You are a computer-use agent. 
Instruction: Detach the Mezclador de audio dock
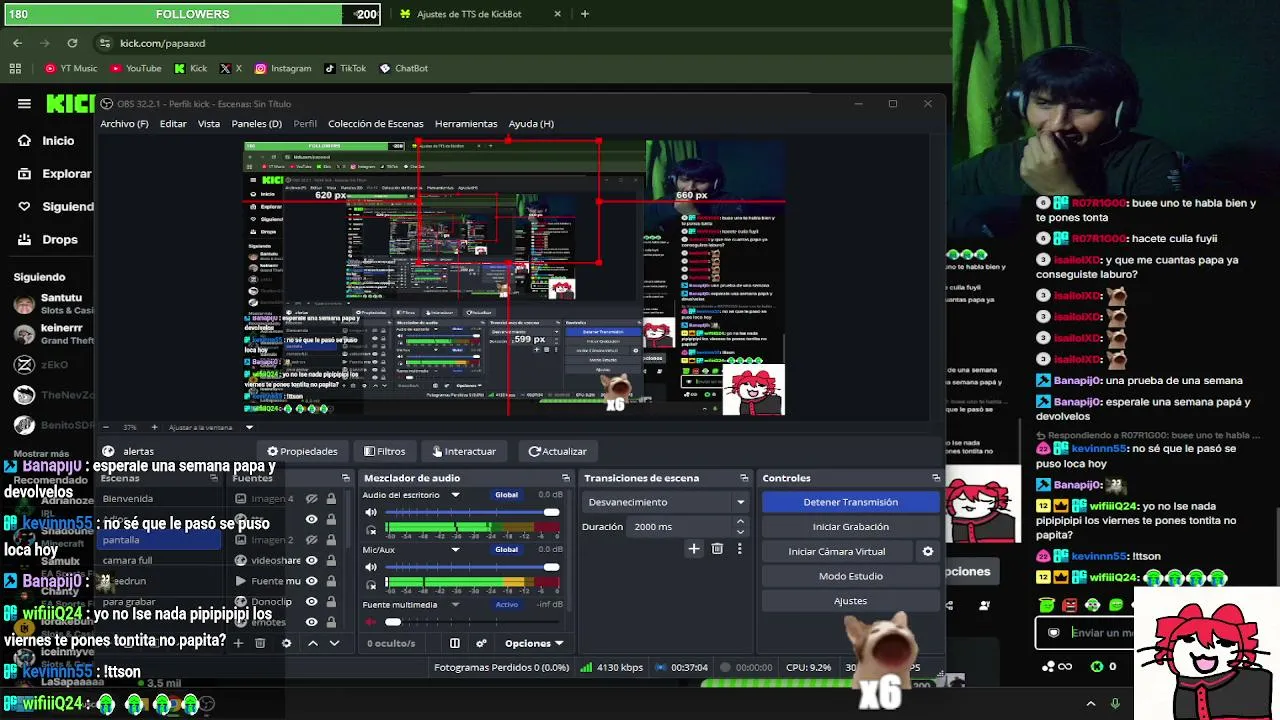click(566, 478)
